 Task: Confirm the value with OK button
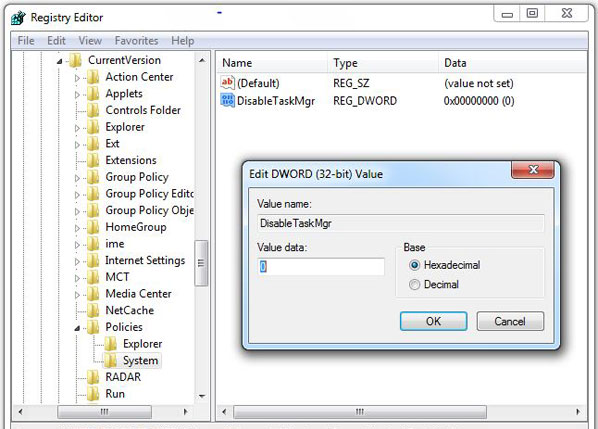433,321
